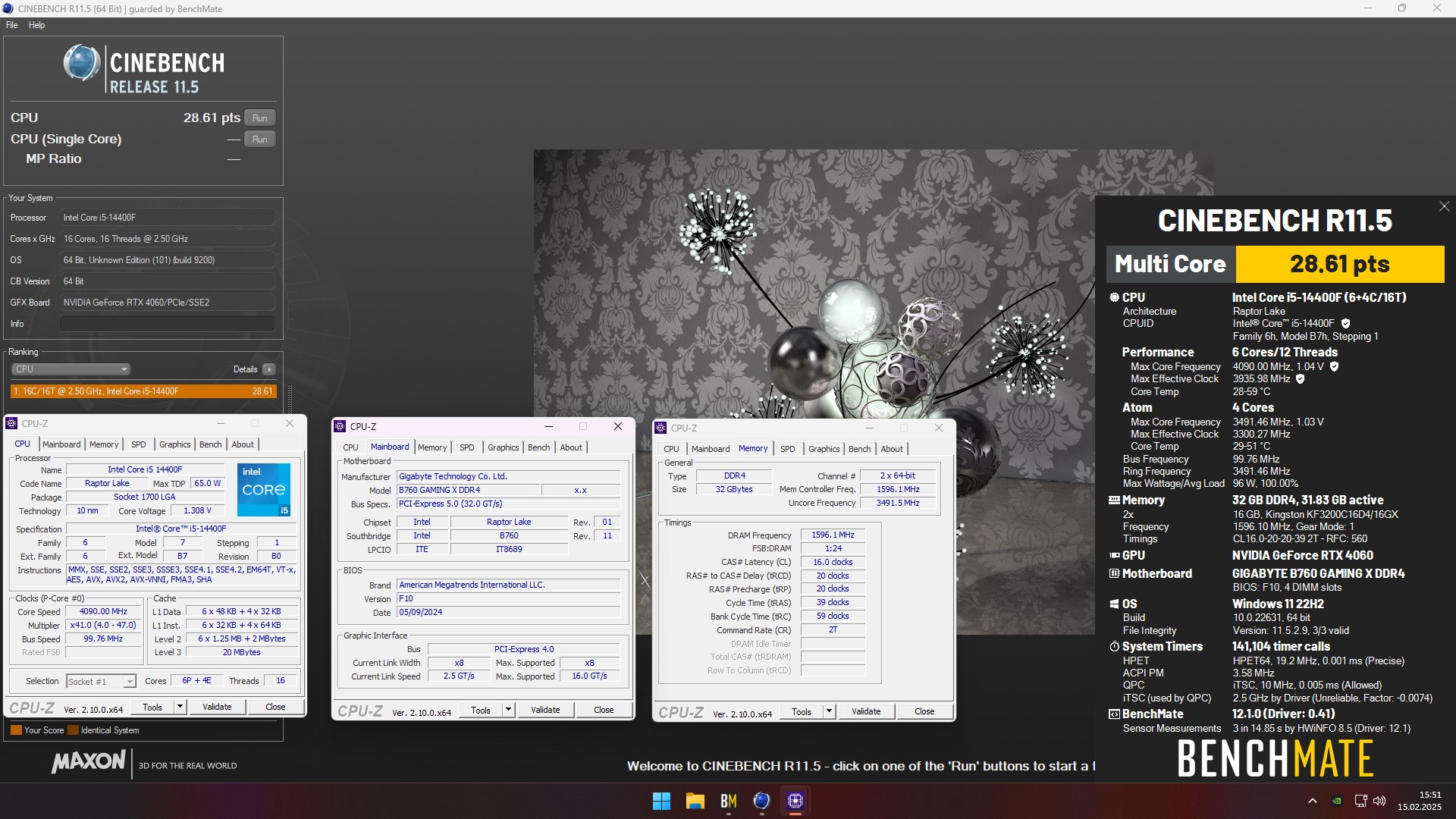This screenshot has width=1456, height=819.
Task: Click the 28.61 pts Multi Core score
Action: [1339, 264]
